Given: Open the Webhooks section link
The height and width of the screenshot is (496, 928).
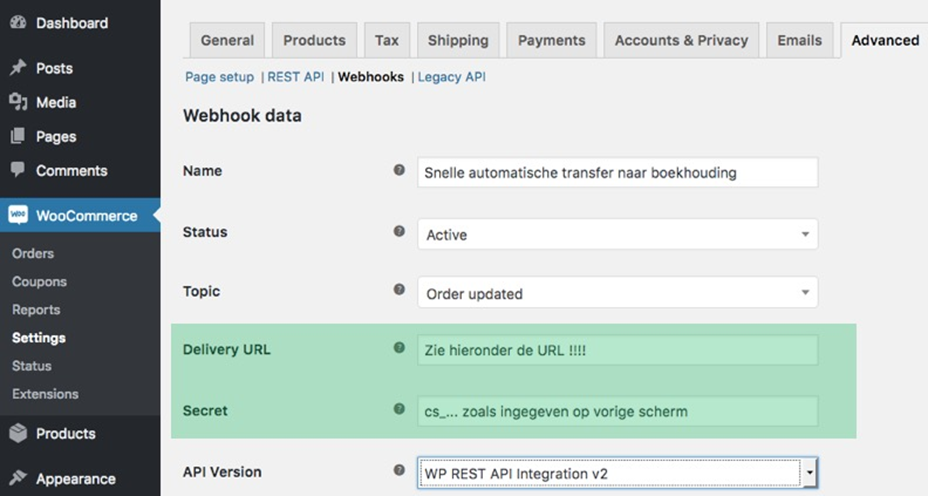Looking at the screenshot, I should click(370, 77).
